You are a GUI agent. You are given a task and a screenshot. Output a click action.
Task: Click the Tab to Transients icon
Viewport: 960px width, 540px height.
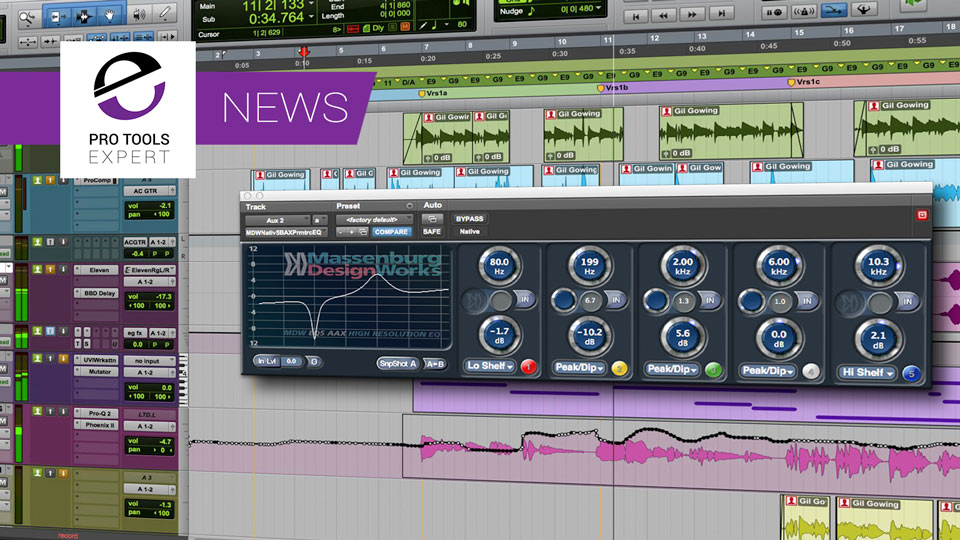tap(50, 42)
